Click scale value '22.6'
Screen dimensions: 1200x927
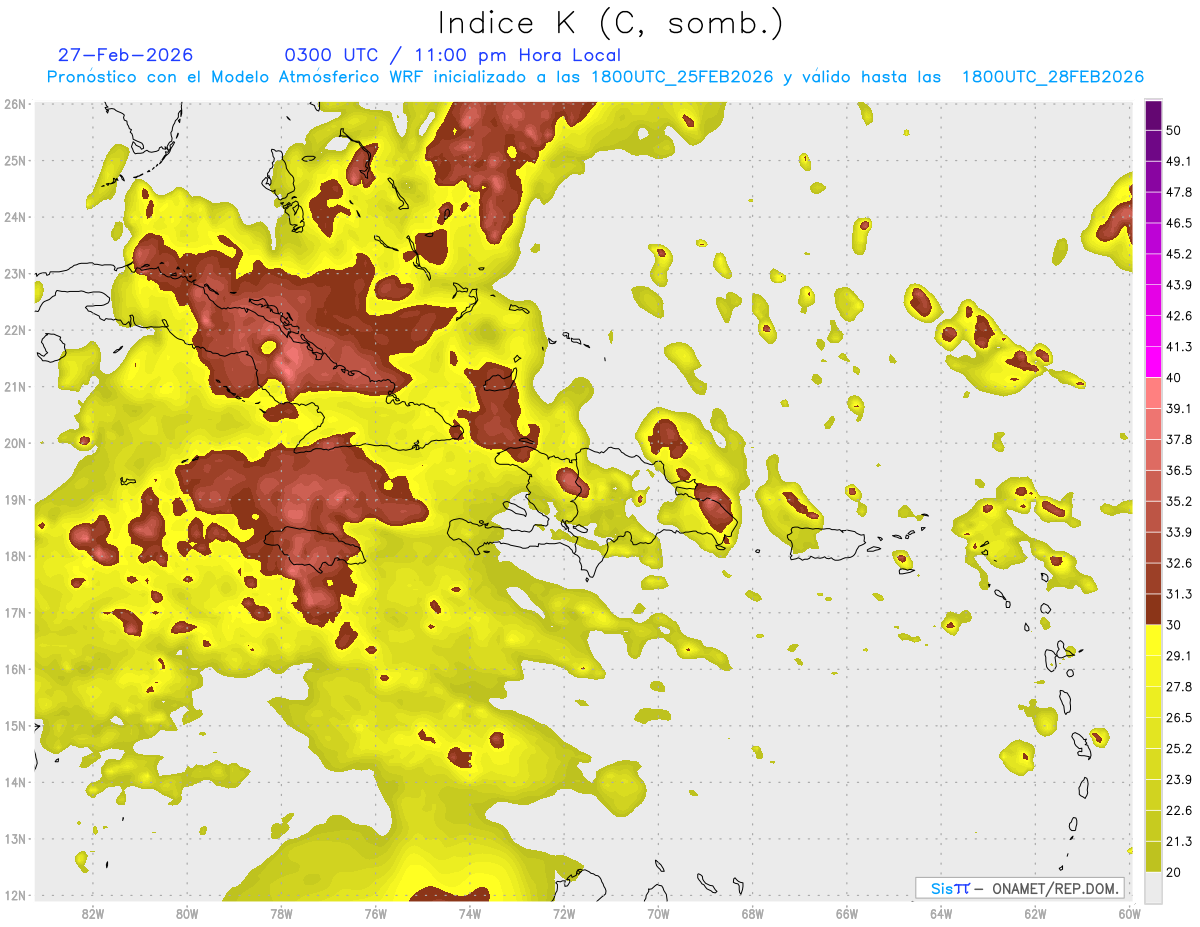(x=1179, y=810)
